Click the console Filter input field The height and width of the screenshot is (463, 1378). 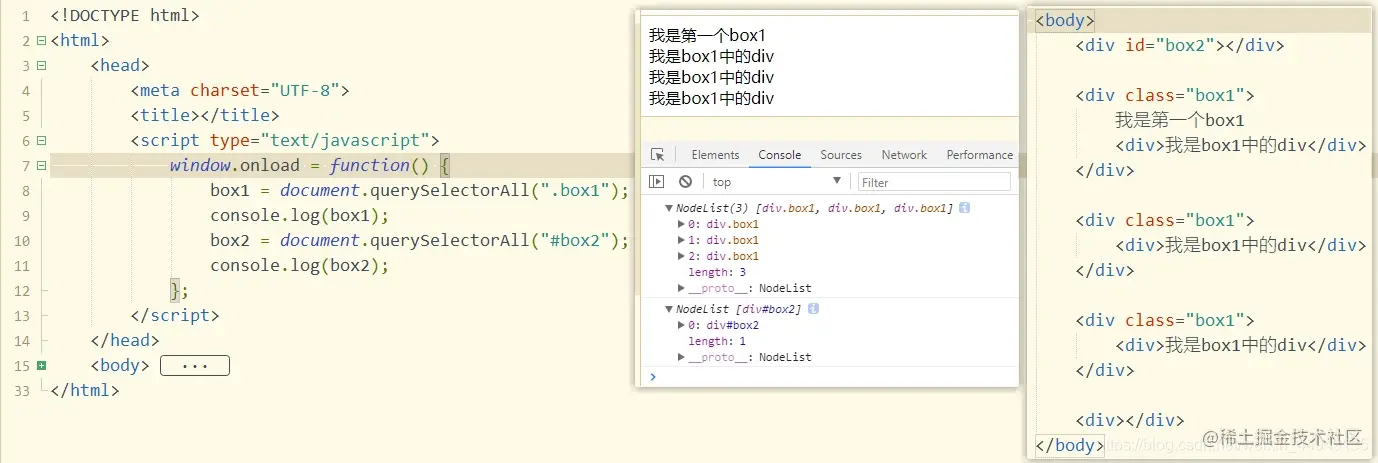click(934, 182)
